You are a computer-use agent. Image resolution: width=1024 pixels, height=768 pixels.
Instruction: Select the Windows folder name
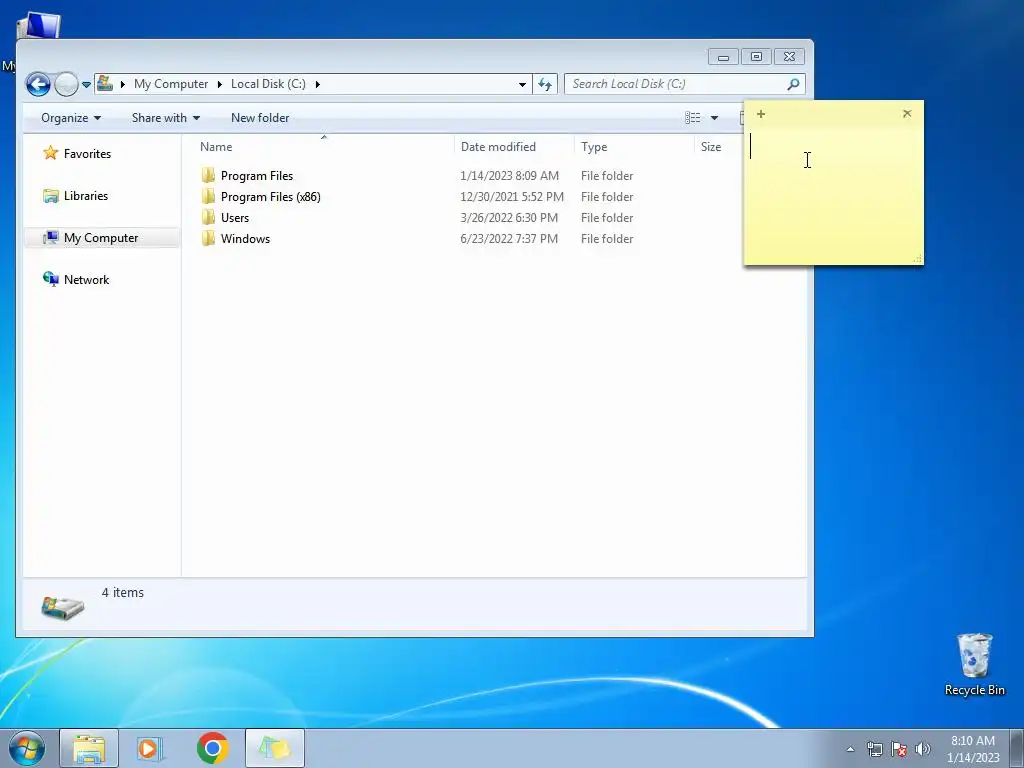246,238
